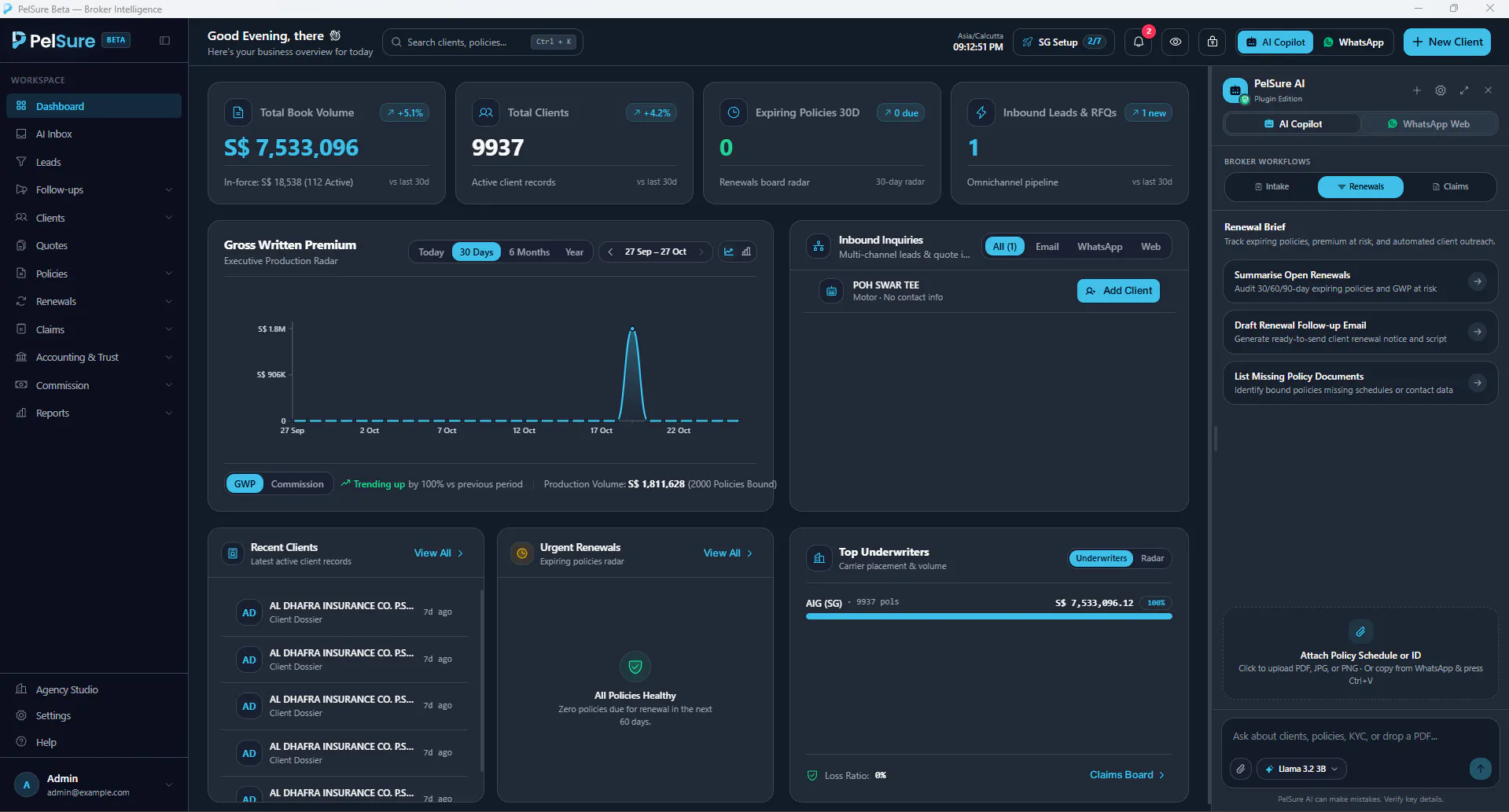Click the AIG (SG) volume progress bar
The height and width of the screenshot is (812, 1509).
click(x=988, y=617)
